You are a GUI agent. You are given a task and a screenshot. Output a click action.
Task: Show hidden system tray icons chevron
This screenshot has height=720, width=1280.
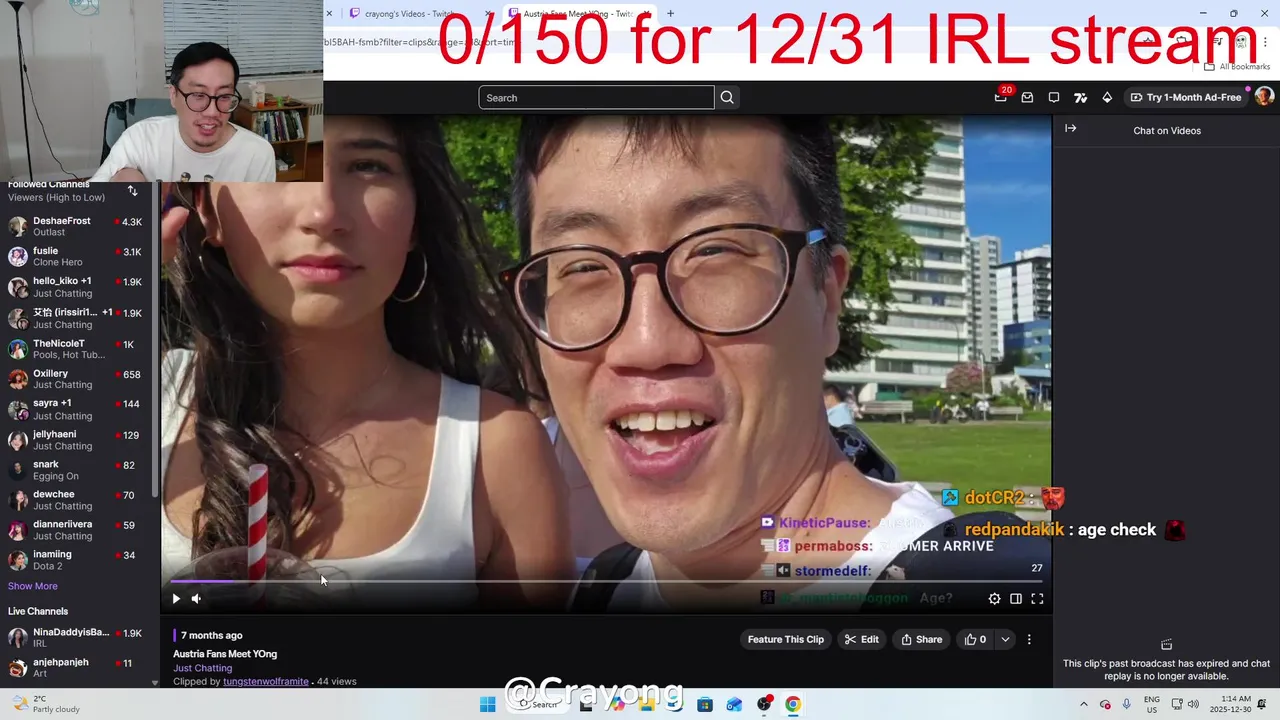point(1083,704)
